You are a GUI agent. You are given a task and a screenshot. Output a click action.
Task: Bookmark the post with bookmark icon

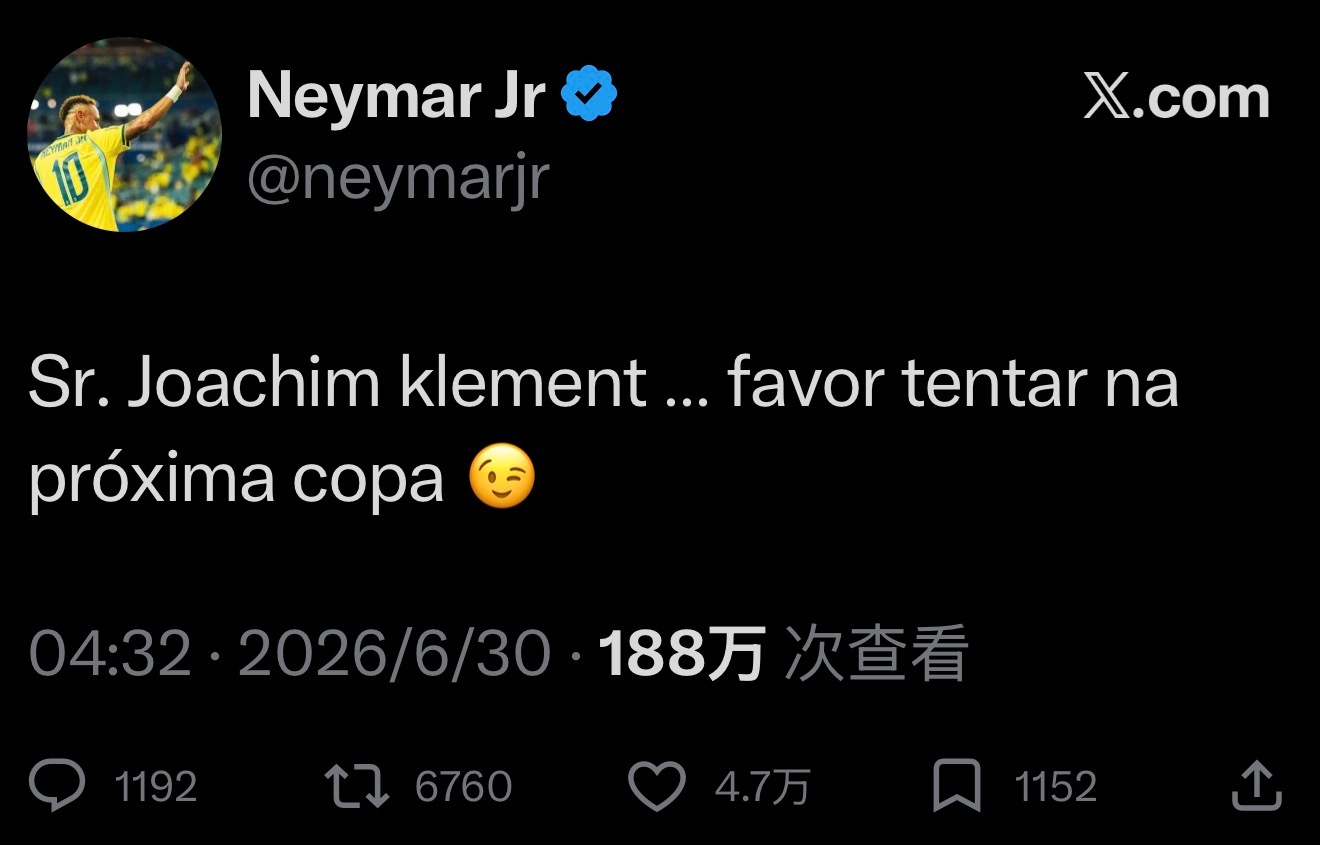pos(957,787)
